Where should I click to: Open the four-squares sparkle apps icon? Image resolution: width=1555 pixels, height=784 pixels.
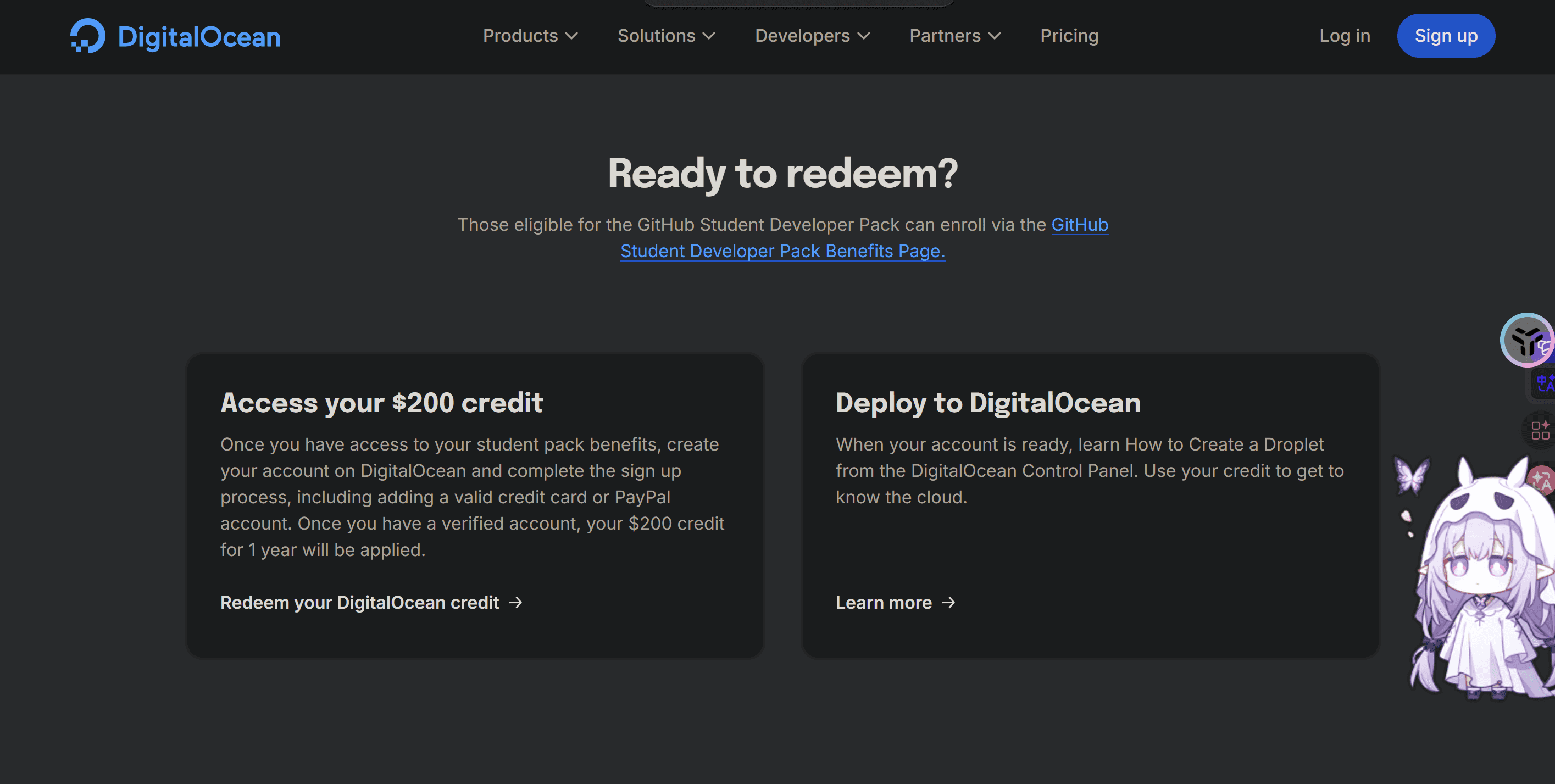[1540, 430]
